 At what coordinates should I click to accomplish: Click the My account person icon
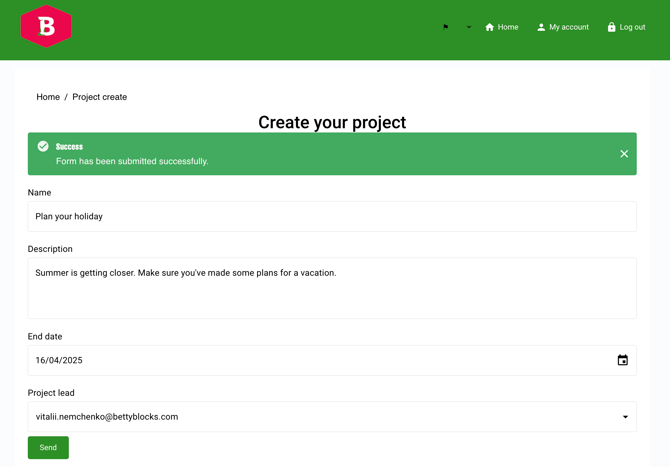pyautogui.click(x=541, y=27)
